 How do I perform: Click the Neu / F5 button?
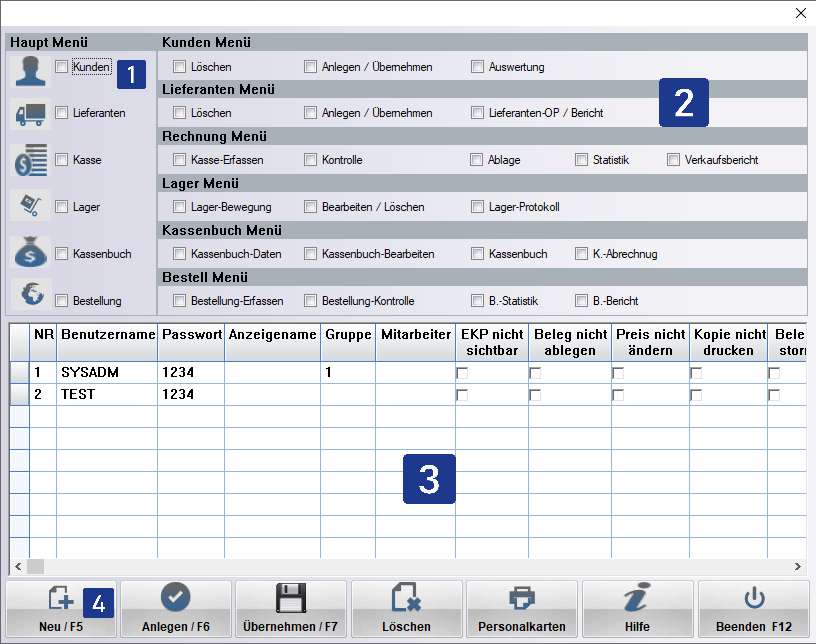(x=61, y=609)
